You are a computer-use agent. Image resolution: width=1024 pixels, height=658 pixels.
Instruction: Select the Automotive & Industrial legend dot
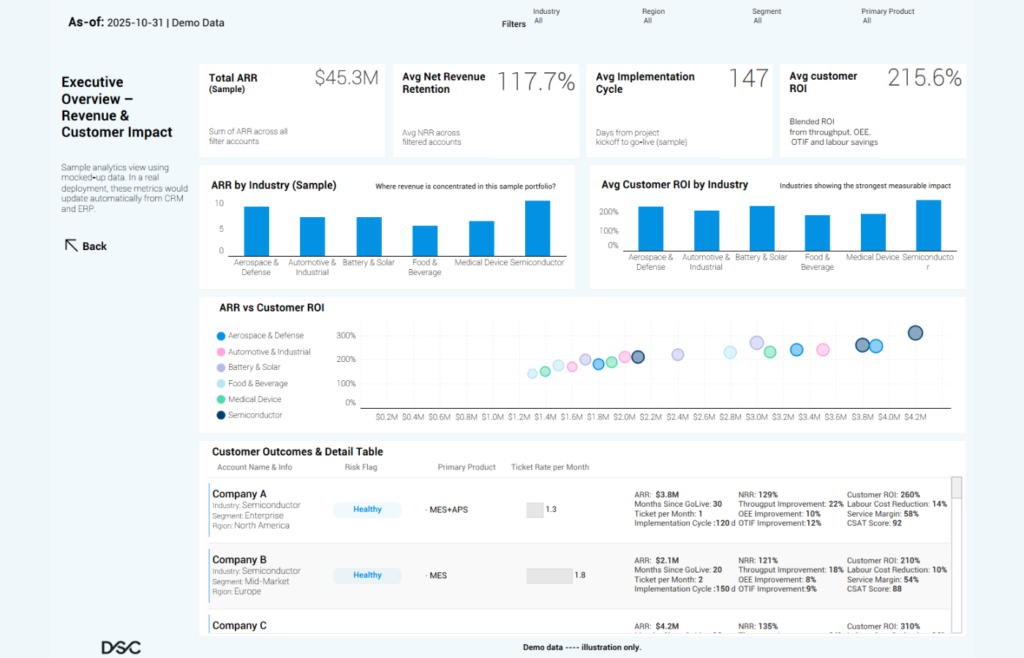(x=220, y=352)
